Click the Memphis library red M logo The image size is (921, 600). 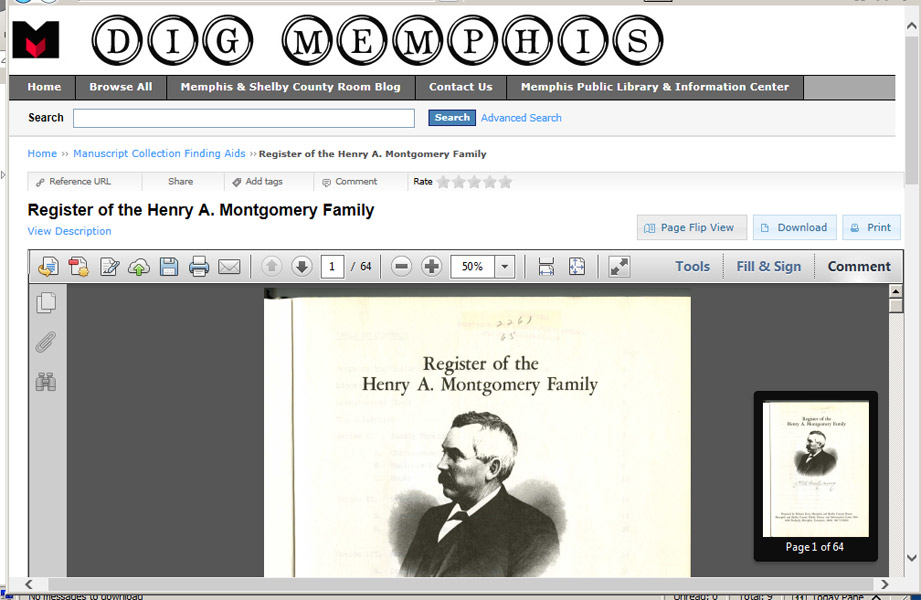(36, 39)
